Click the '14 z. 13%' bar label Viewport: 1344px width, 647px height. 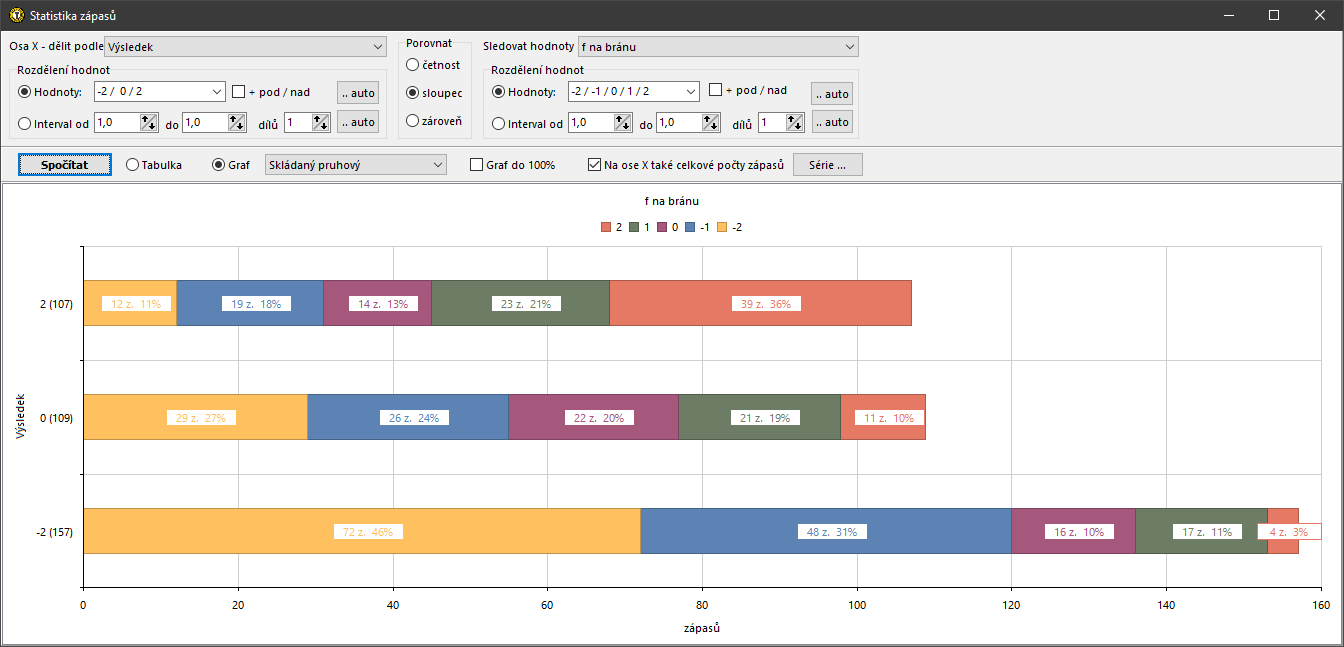381,304
